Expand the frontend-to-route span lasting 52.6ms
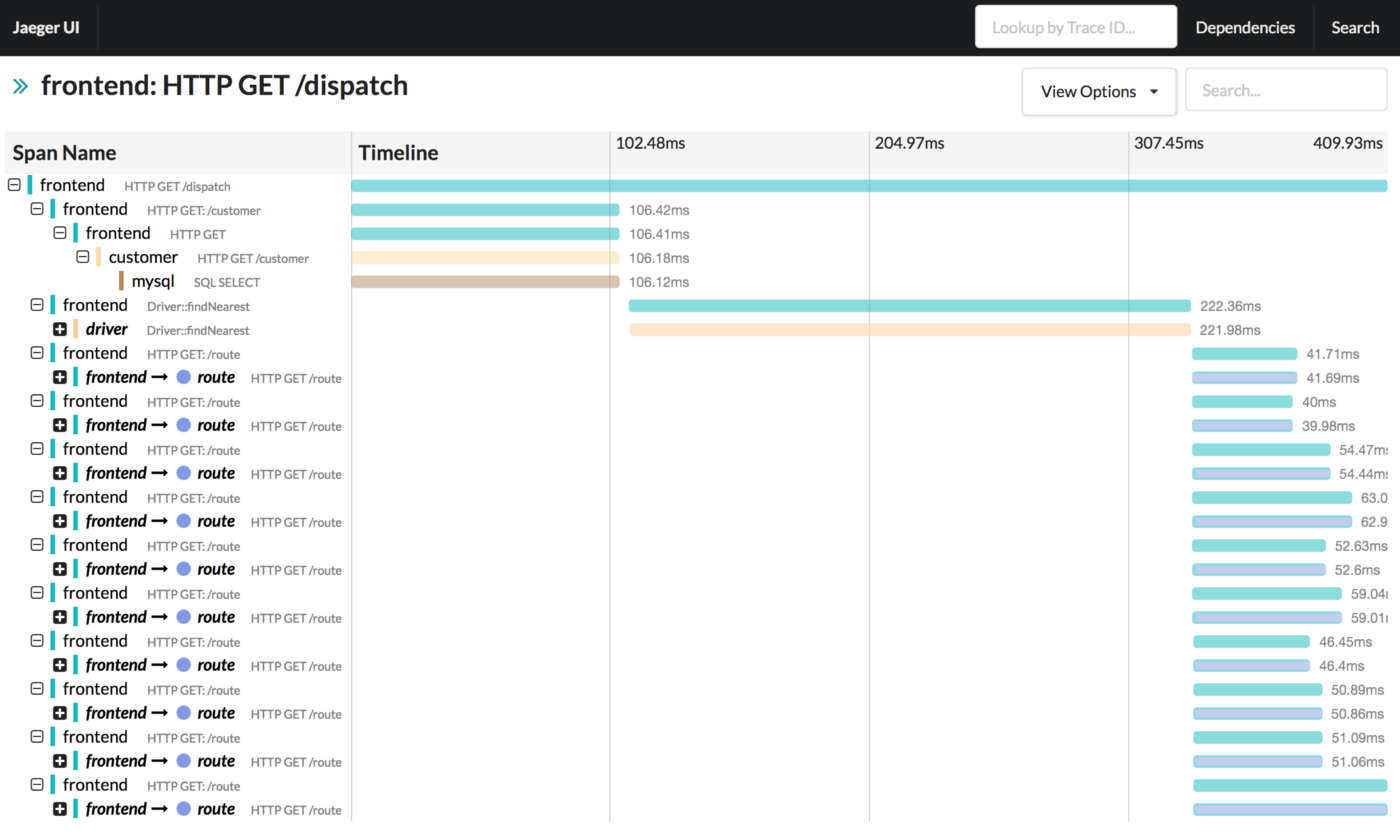 click(x=60, y=569)
